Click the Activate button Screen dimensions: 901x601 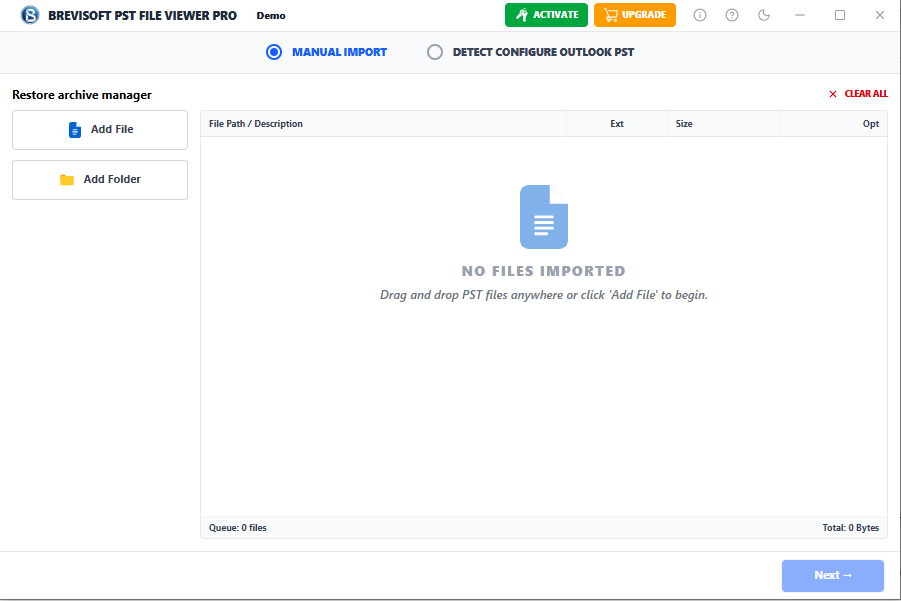pos(546,15)
